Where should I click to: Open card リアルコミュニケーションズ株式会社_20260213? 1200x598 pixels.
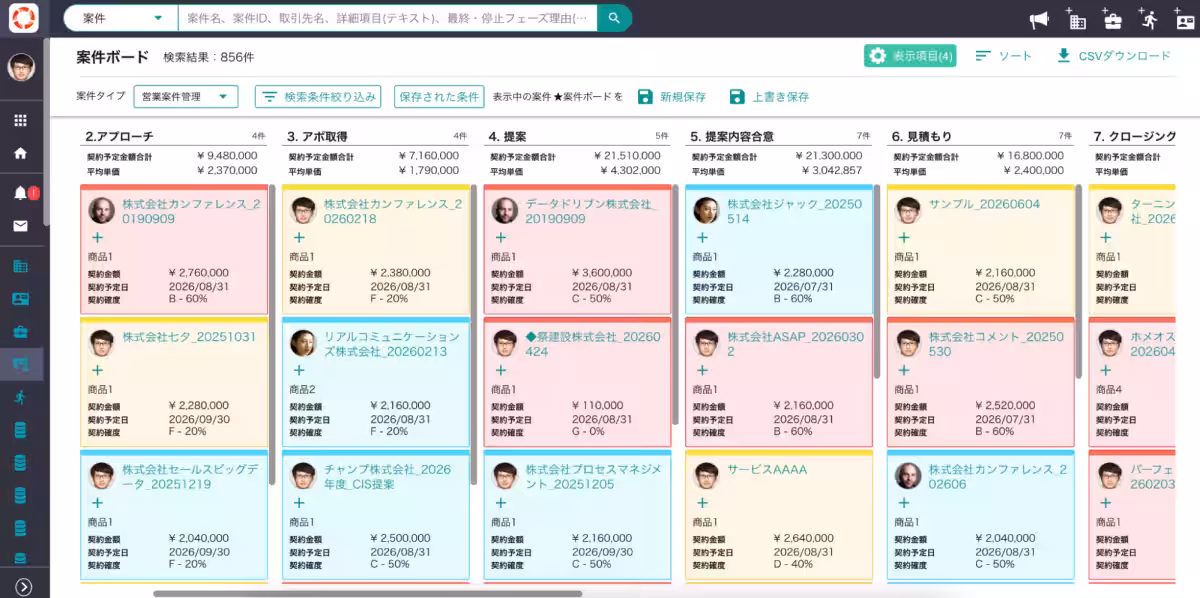click(x=376, y=382)
